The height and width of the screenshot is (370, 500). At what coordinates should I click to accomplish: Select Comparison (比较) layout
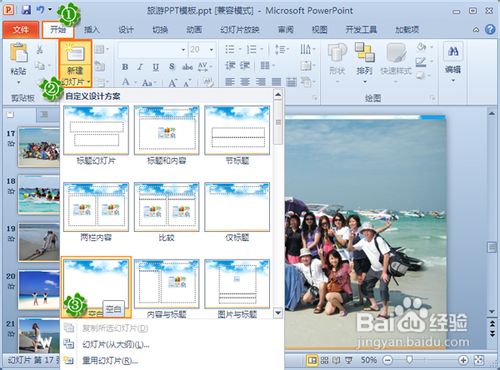click(167, 212)
